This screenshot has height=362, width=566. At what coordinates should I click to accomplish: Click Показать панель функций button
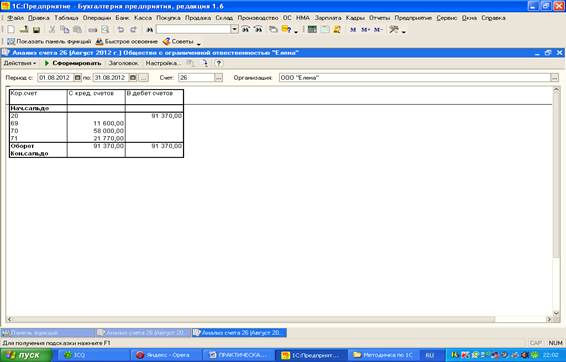point(49,42)
